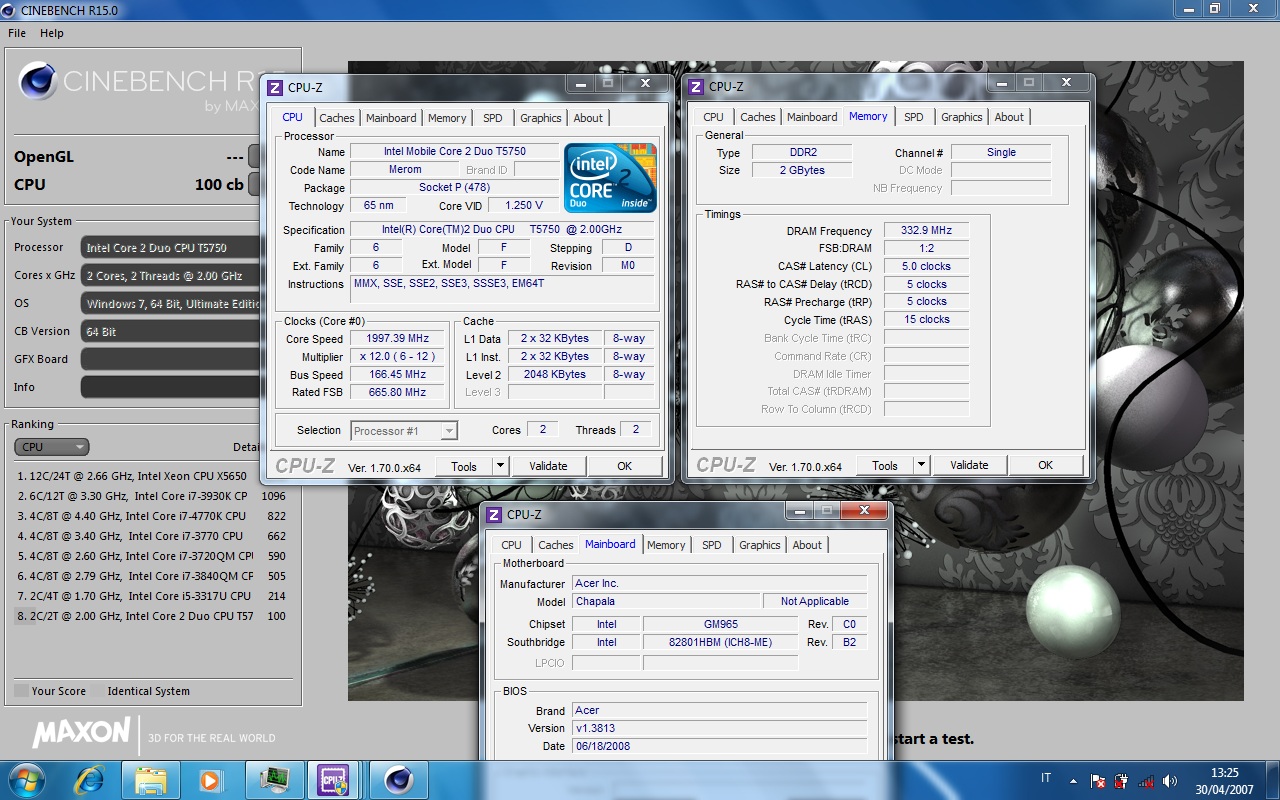
Task: Click the Info field under Your System
Action: pyautogui.click(x=170, y=387)
